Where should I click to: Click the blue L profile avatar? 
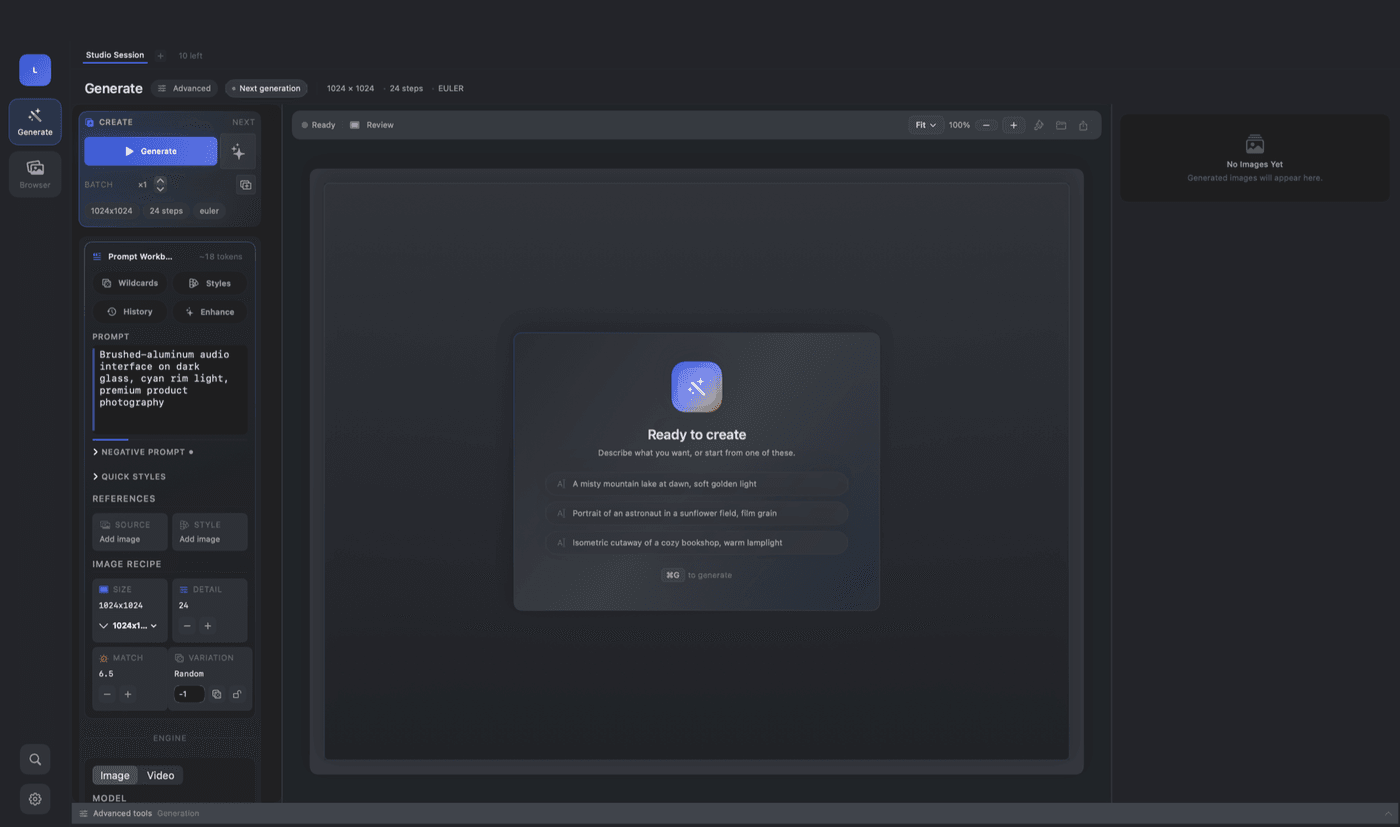click(x=35, y=70)
